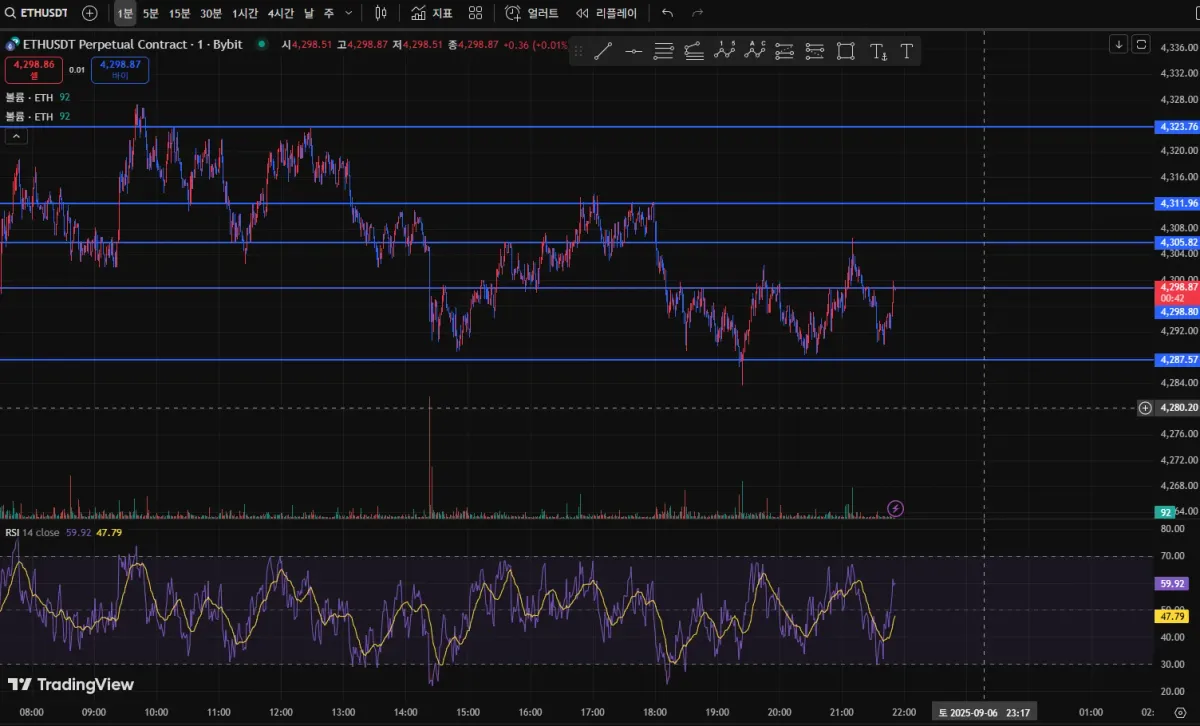Select the plain text tool

click(907, 51)
